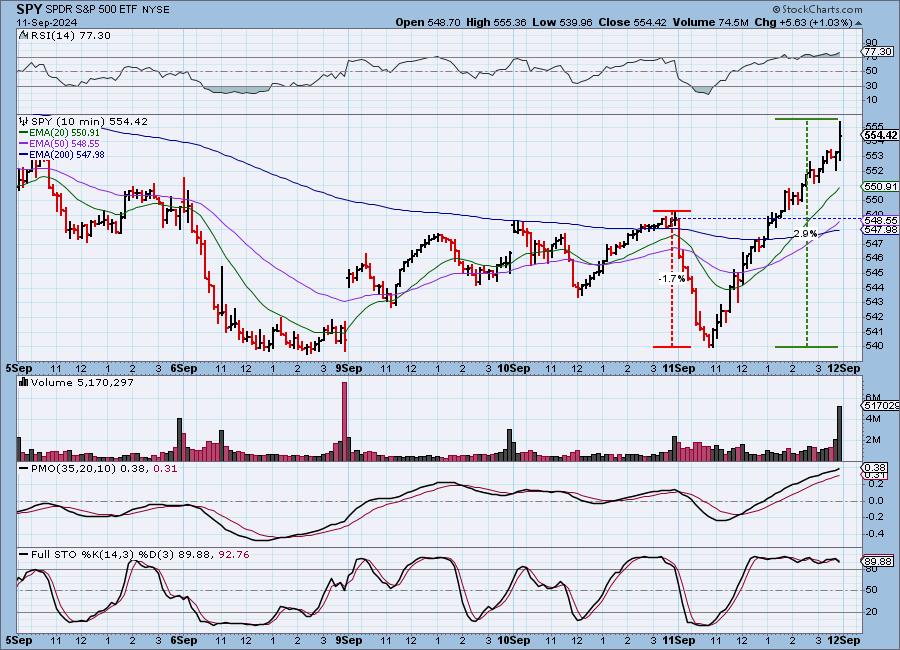This screenshot has width=900, height=650.
Task: Click the 77.30 RSI tag on right axis
Action: click(x=879, y=52)
